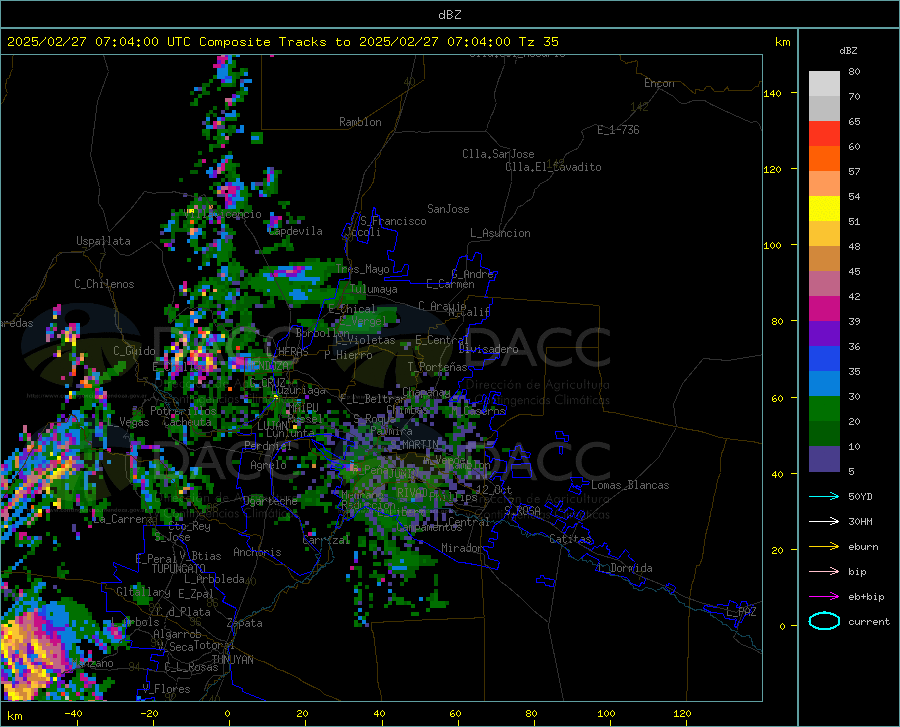Click the 'Agrelo' map label

pos(268,465)
